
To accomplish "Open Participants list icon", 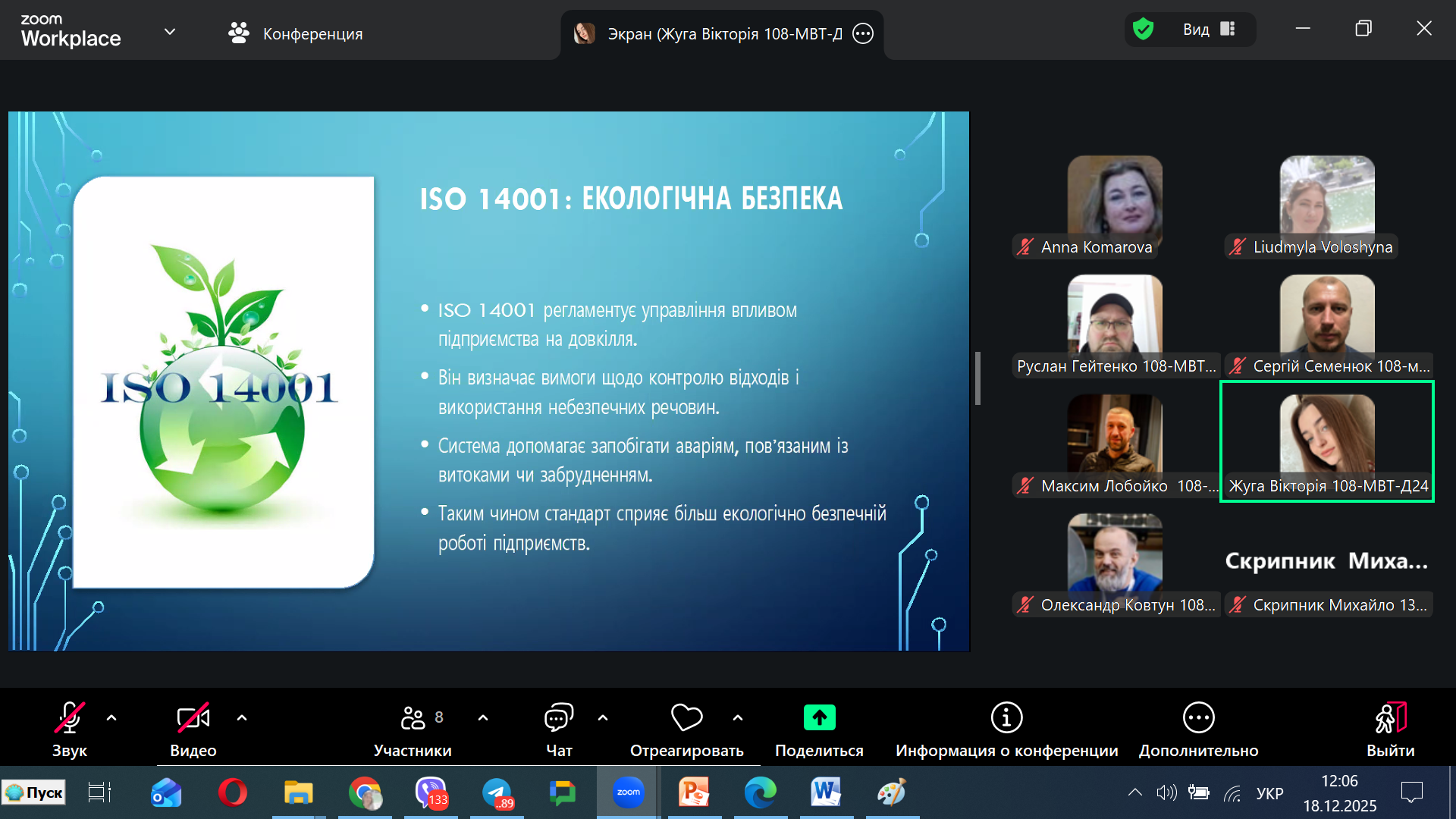I will coord(413,717).
